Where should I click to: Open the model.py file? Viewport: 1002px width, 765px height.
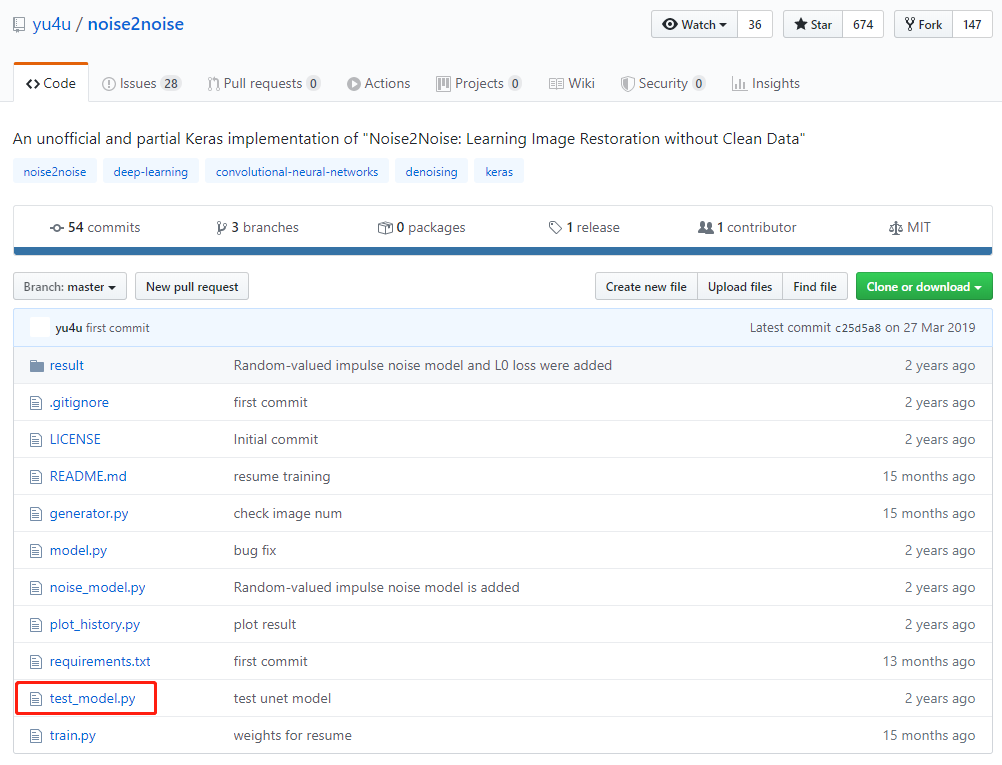point(79,551)
